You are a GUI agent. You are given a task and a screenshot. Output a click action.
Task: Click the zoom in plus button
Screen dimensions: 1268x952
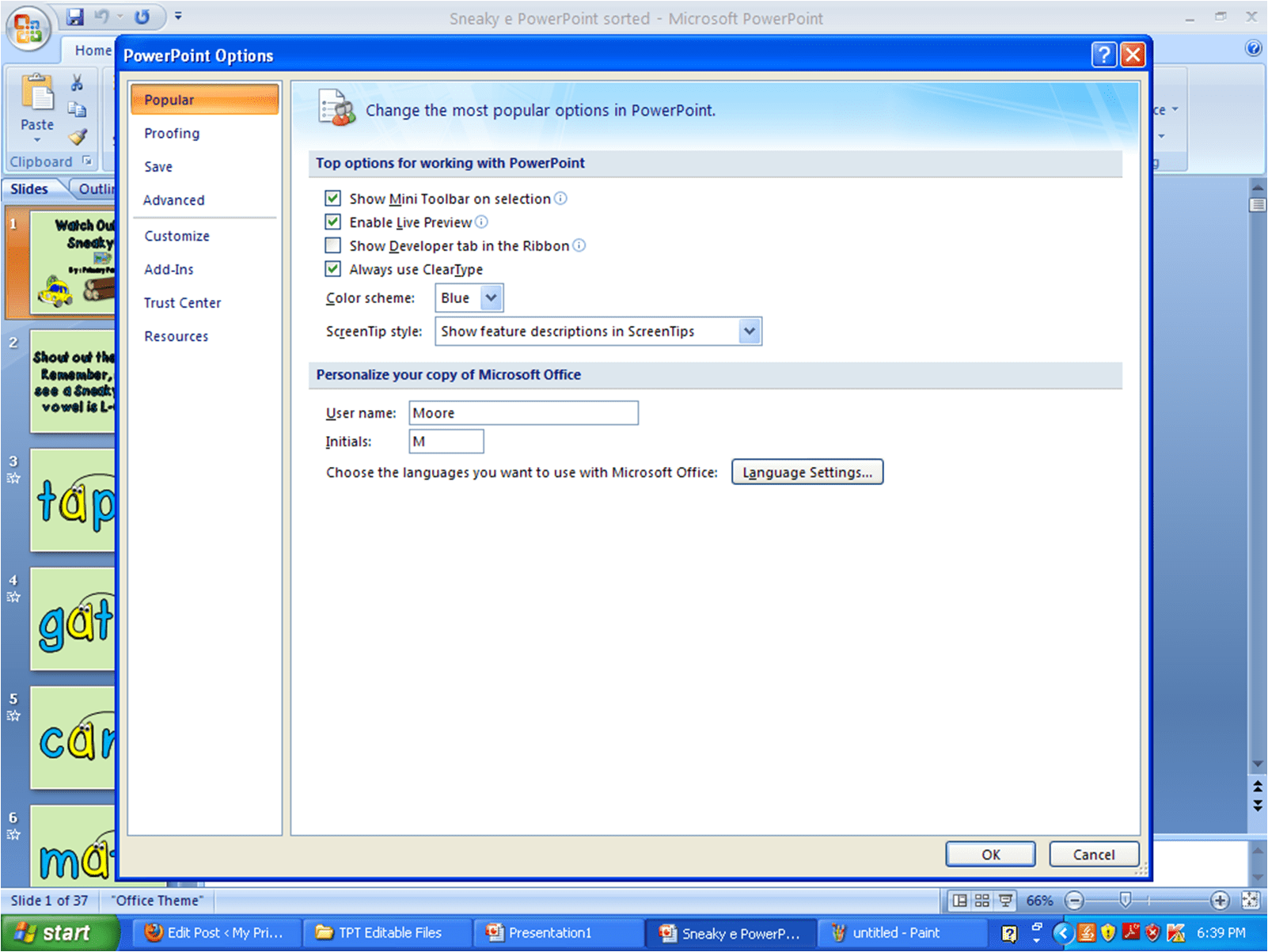coord(1220,901)
